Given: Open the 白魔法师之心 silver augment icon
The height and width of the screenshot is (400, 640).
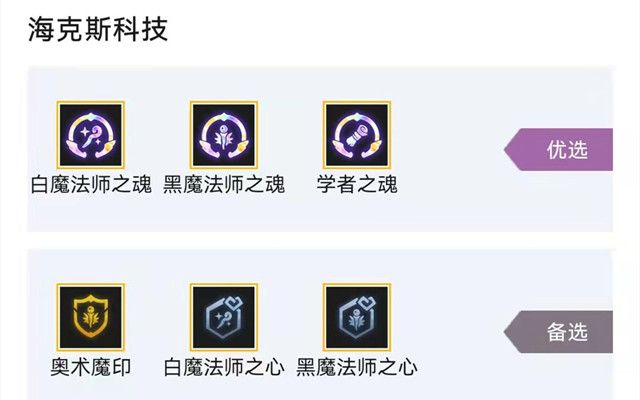Looking at the screenshot, I should pyautogui.click(x=224, y=318).
